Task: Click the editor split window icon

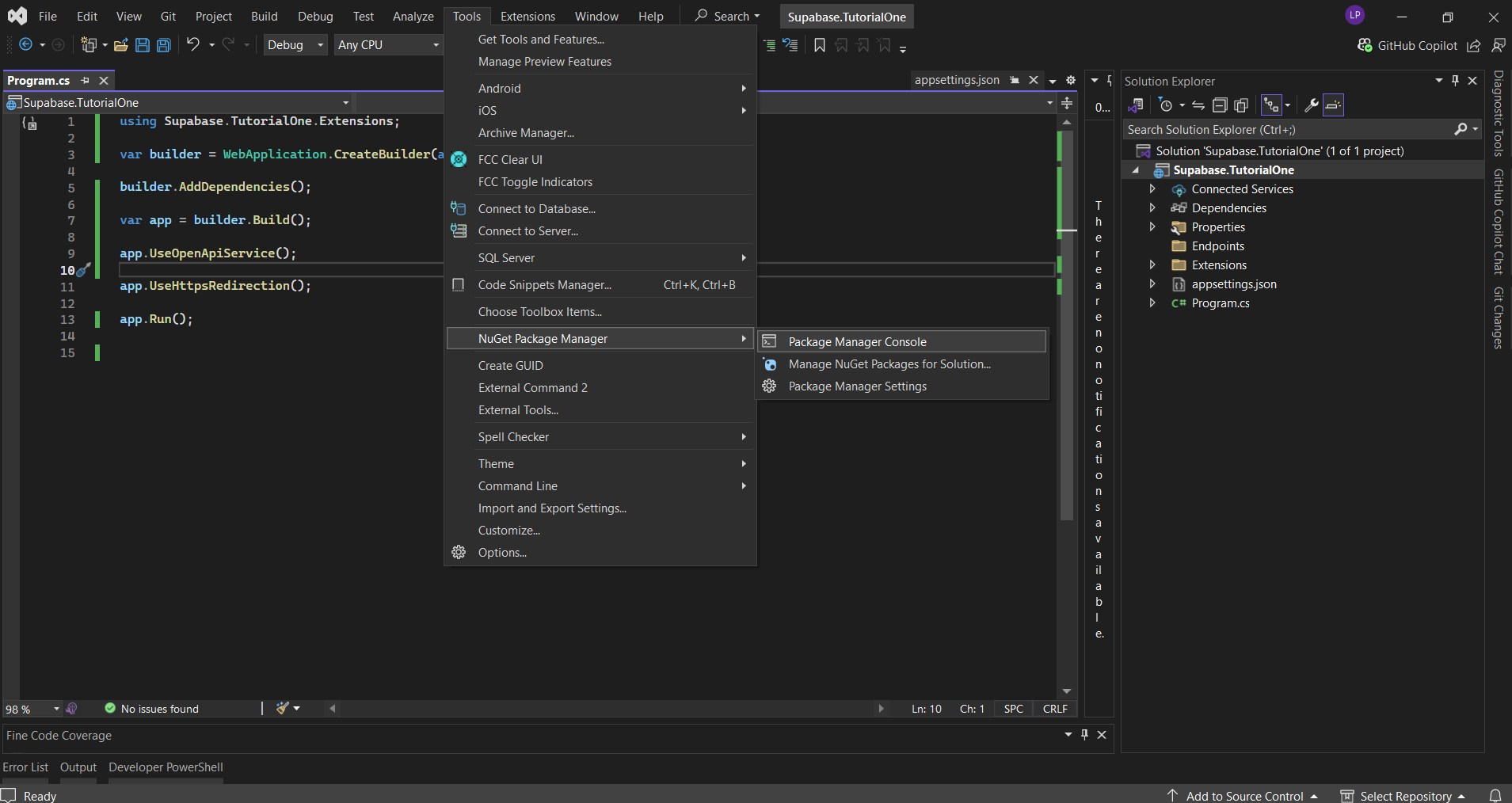Action: (x=1067, y=103)
